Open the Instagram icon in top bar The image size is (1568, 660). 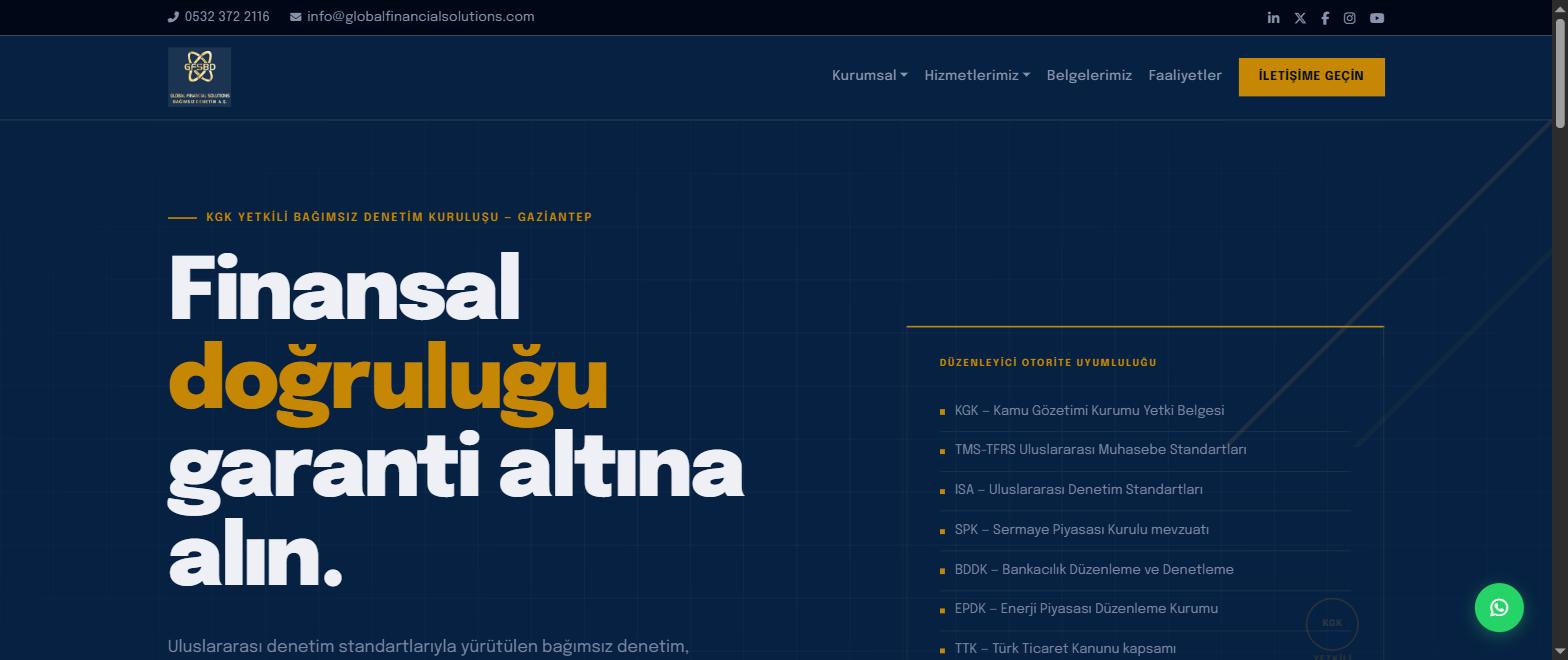1349,18
